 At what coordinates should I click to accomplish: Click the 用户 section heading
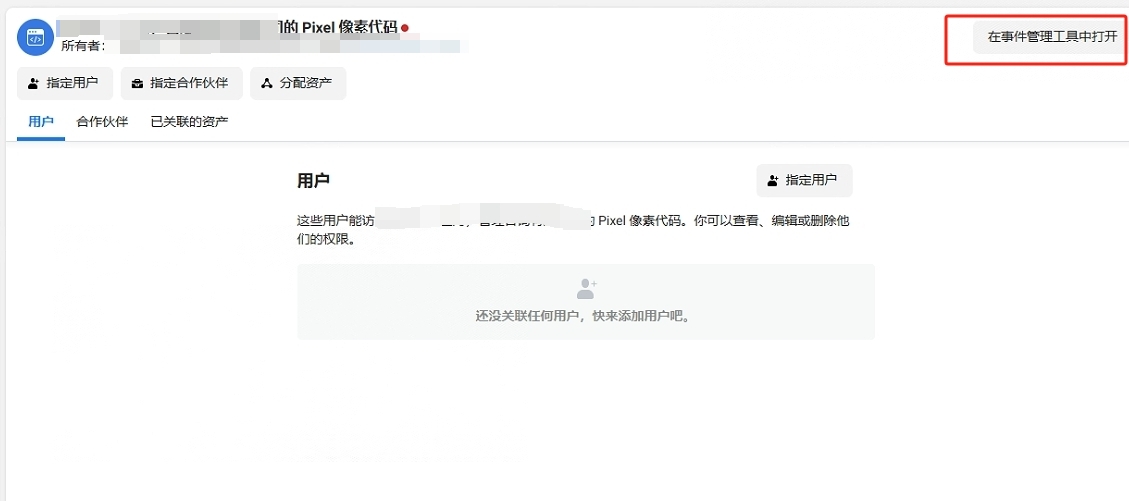(x=313, y=181)
